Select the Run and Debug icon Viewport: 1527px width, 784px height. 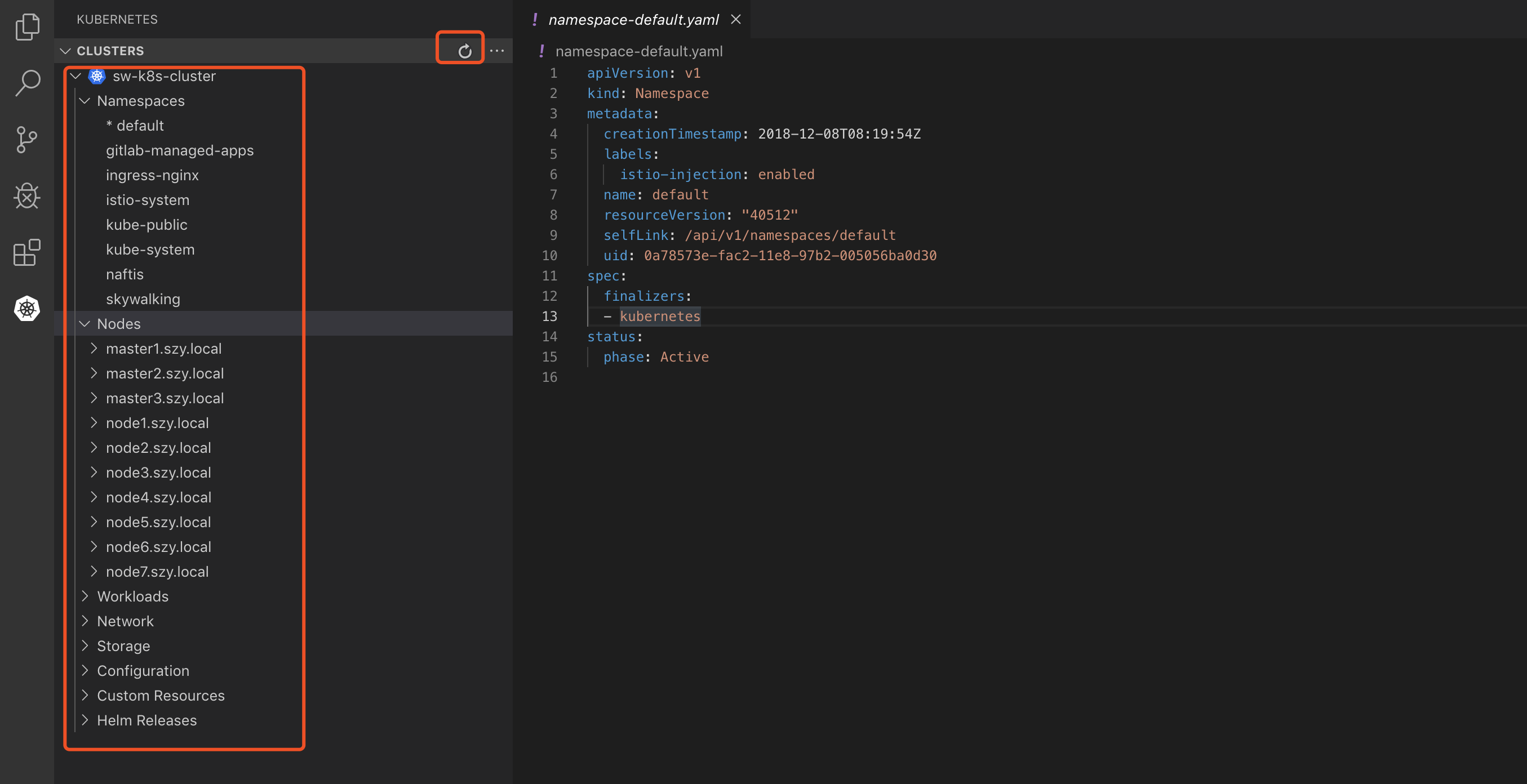coord(26,196)
